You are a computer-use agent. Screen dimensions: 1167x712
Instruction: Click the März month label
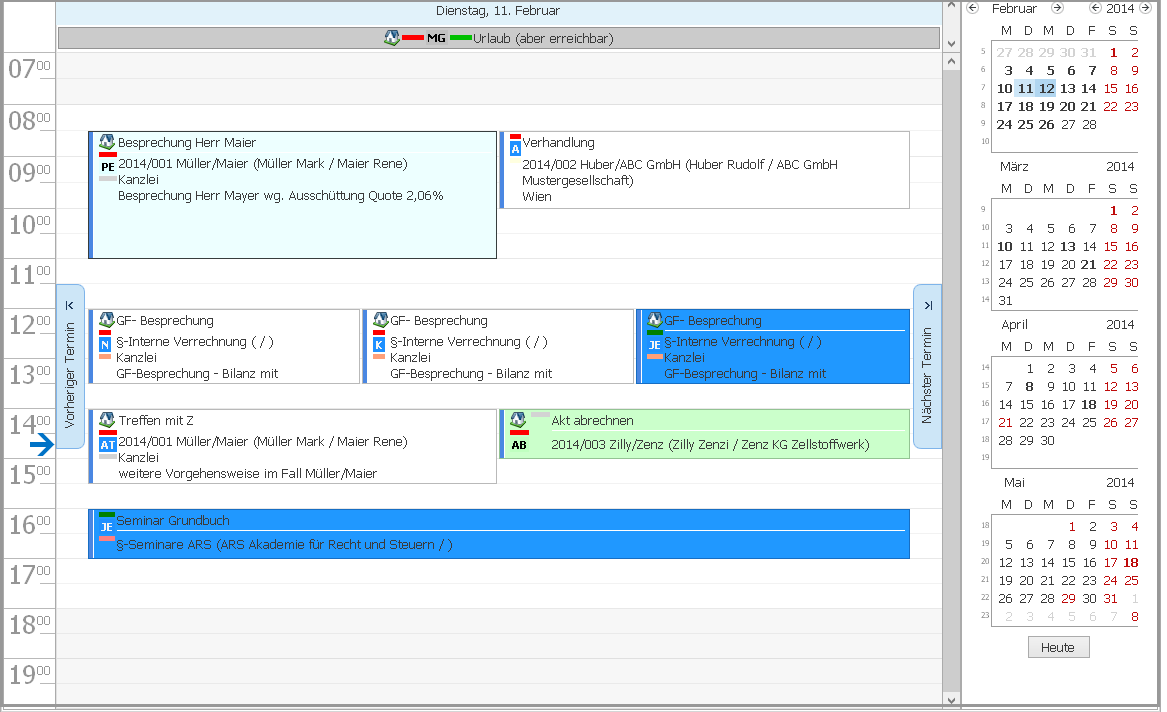tap(1014, 167)
